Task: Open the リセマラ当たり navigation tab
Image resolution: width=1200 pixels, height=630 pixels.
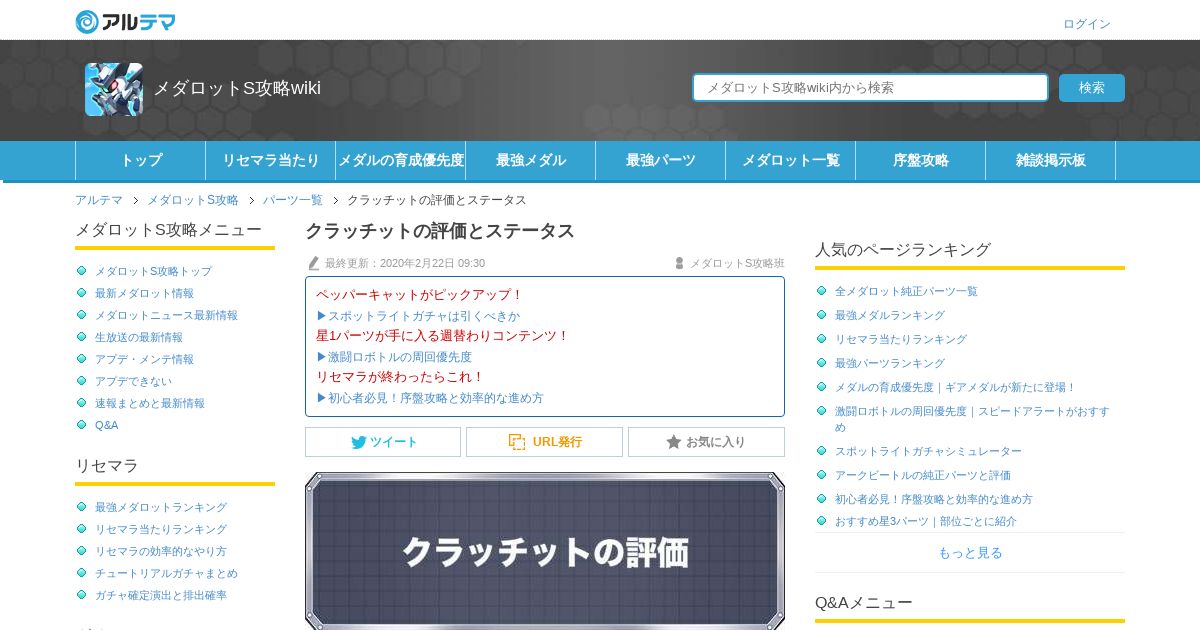Action: 271,160
